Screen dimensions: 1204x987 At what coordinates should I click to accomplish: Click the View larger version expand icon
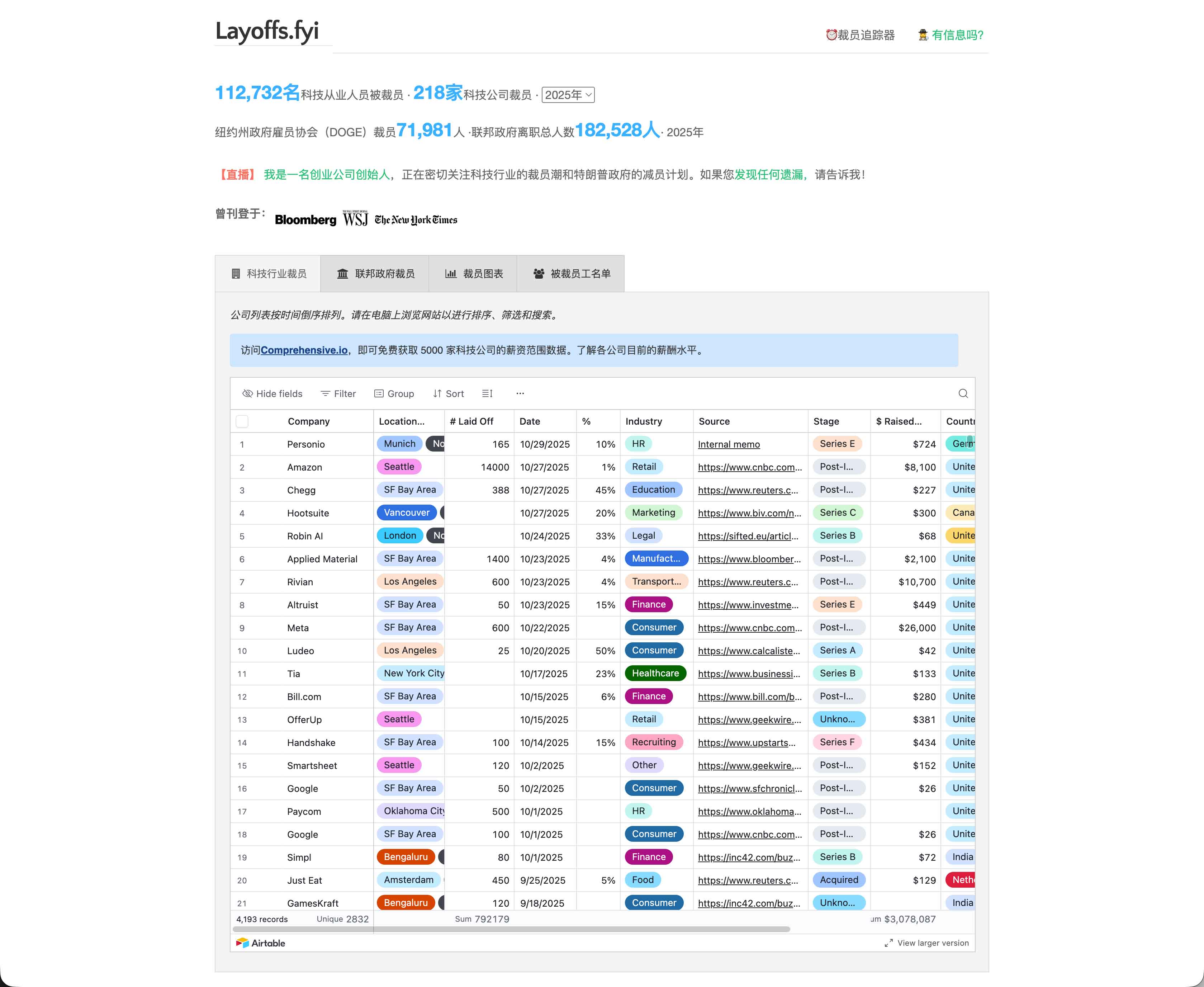(x=888, y=943)
